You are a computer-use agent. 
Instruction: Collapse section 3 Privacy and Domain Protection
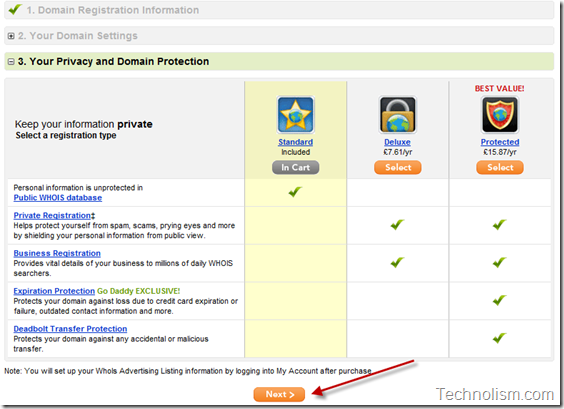click(11, 62)
